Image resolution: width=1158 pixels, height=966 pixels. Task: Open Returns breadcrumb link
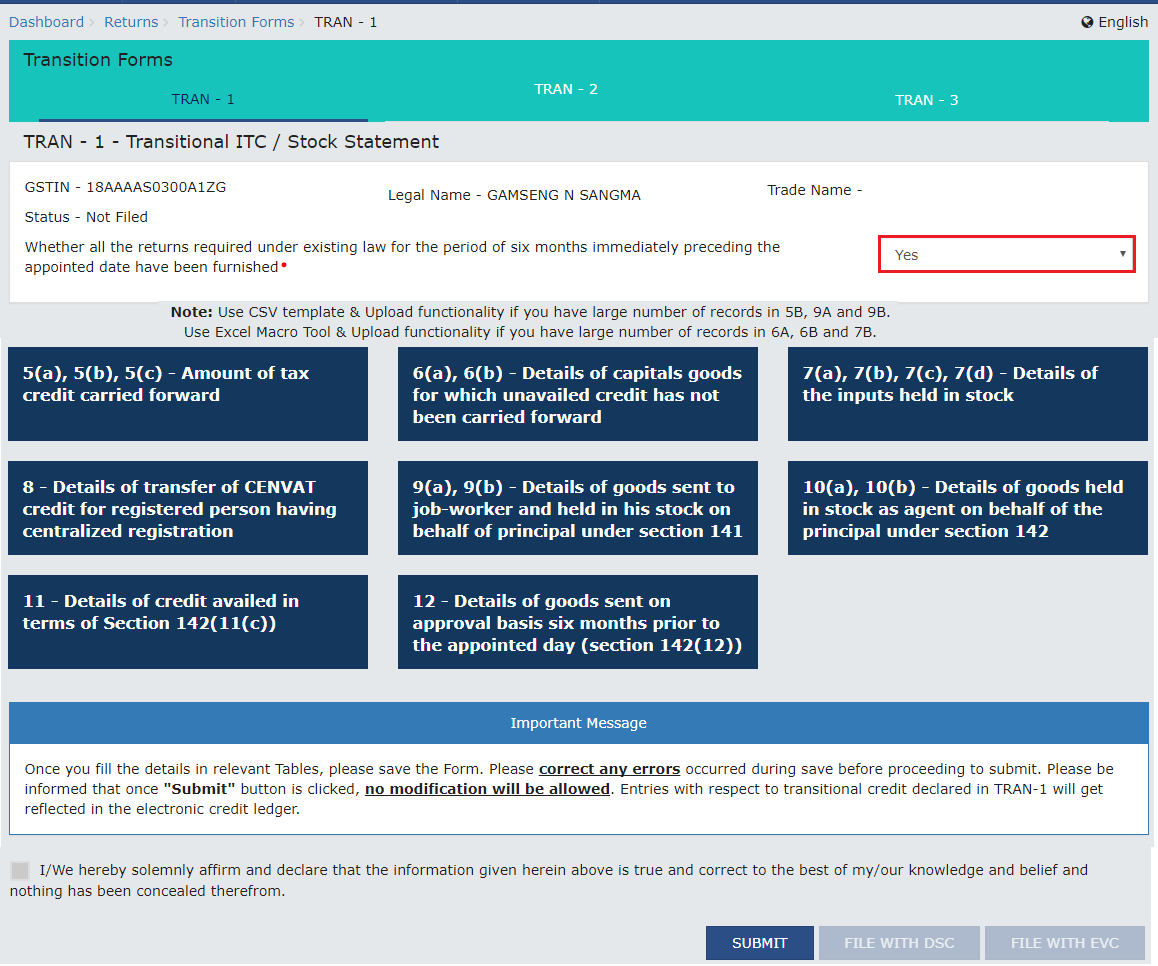tap(131, 22)
